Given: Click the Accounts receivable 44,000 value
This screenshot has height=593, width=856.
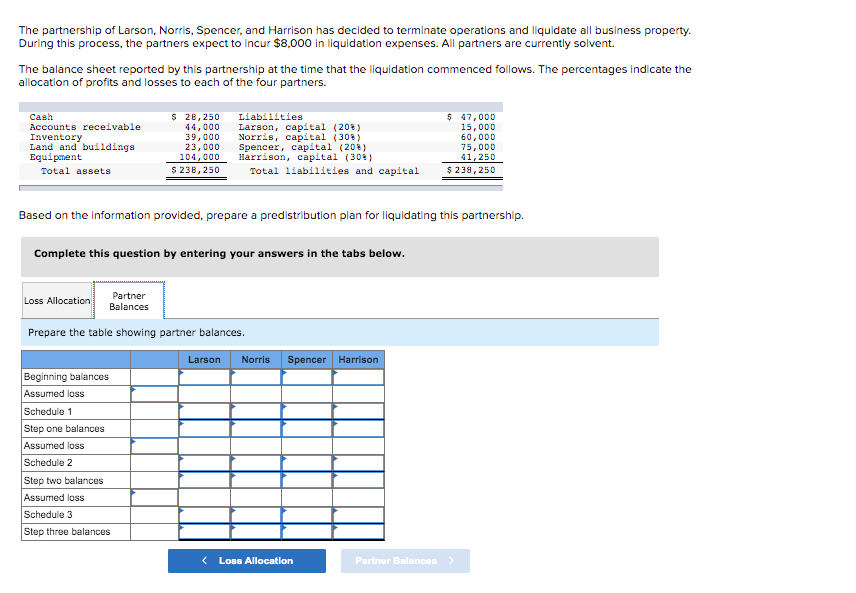Looking at the screenshot, I should [202, 127].
